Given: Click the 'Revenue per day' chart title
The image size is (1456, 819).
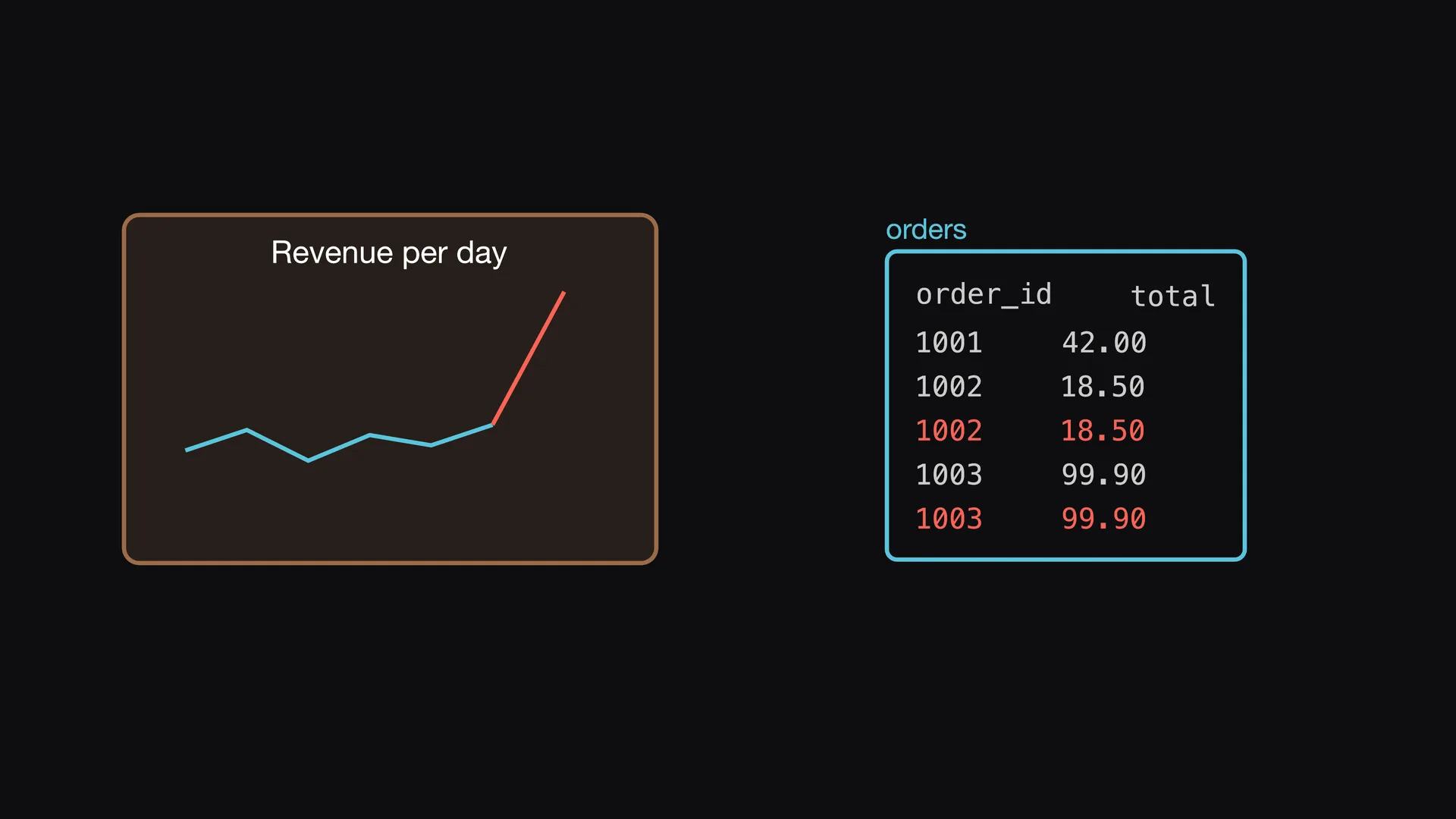Looking at the screenshot, I should 388,253.
